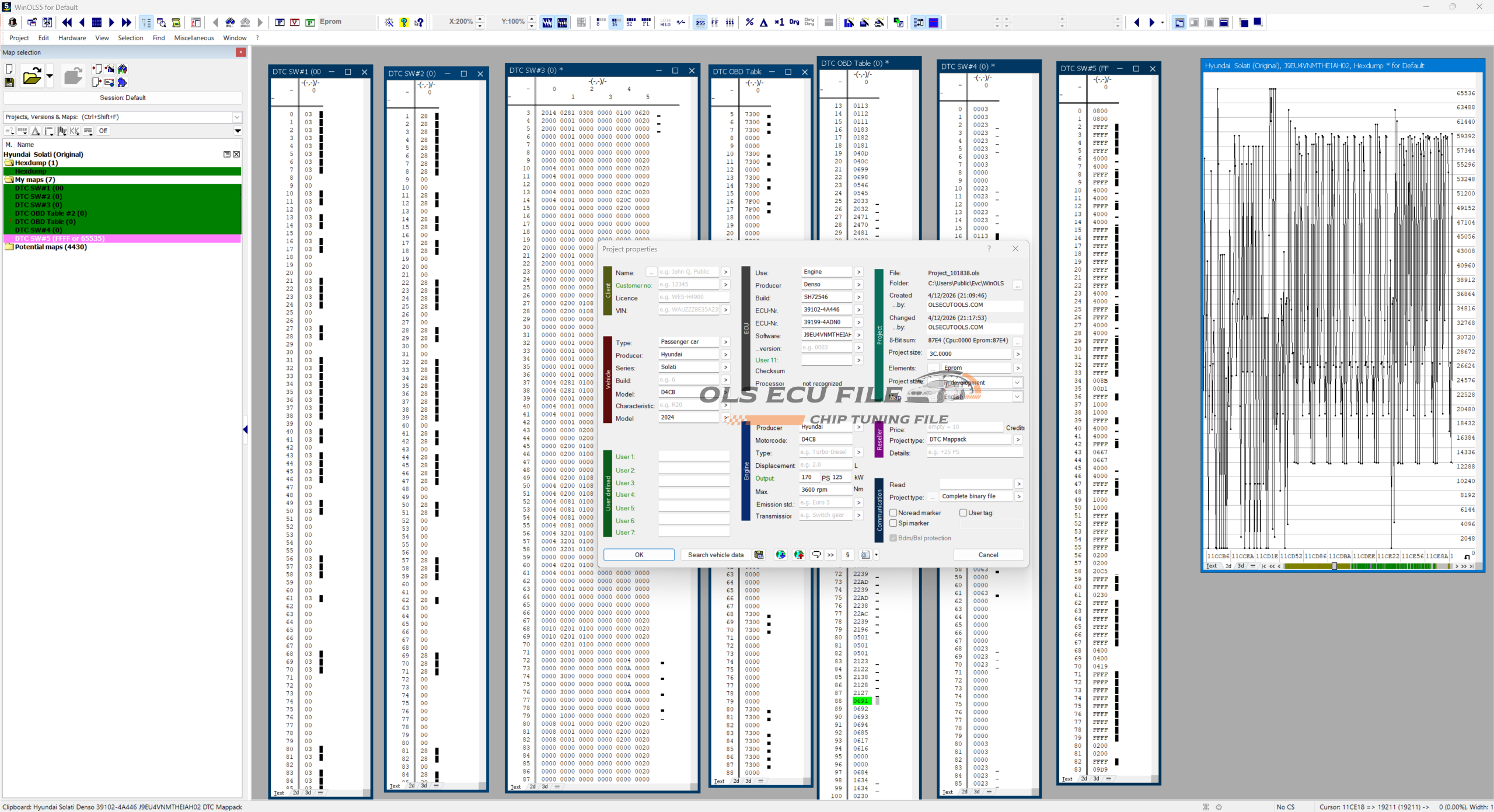The height and width of the screenshot is (812, 1494).
Task: Click the Search vehicle data button
Action: [x=715, y=555]
